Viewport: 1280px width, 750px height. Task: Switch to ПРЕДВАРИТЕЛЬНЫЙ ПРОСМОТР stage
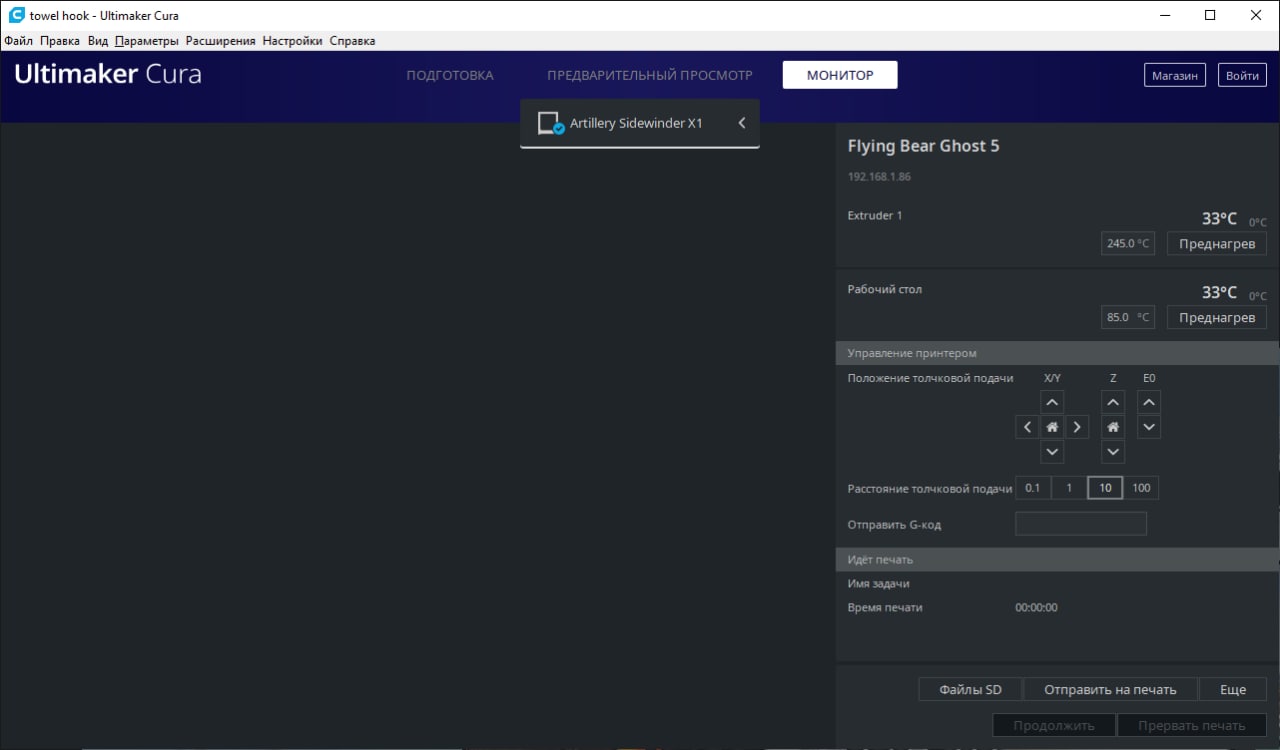[x=650, y=75]
